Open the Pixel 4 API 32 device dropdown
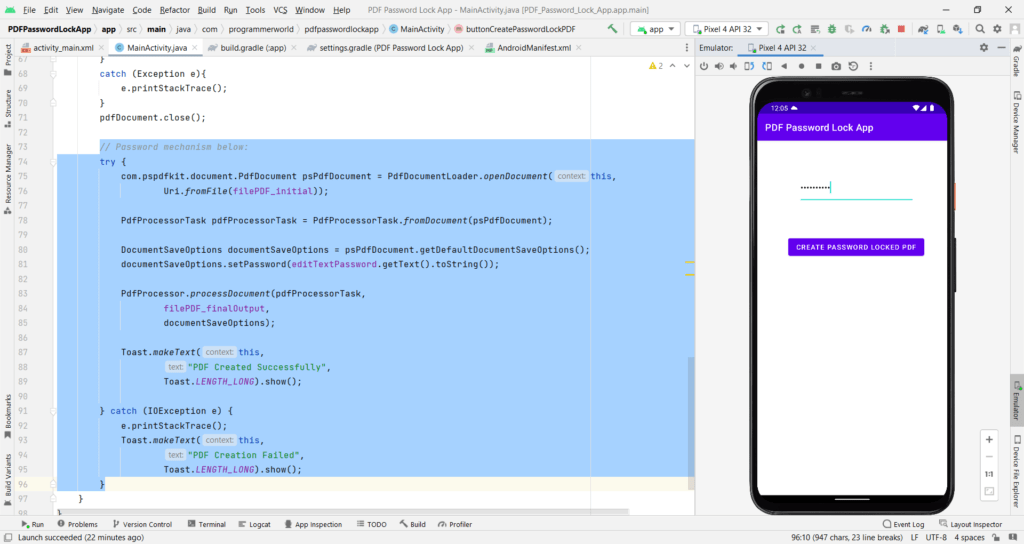Viewport: 1024px width, 544px height. pyautogui.click(x=727, y=29)
